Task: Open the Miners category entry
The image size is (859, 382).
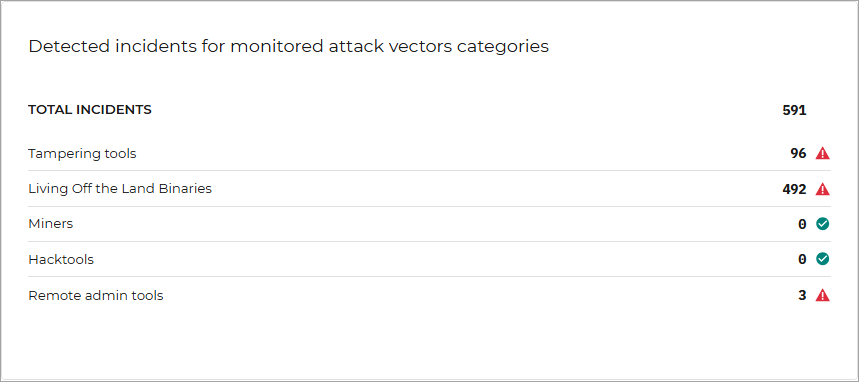Action: [429, 224]
